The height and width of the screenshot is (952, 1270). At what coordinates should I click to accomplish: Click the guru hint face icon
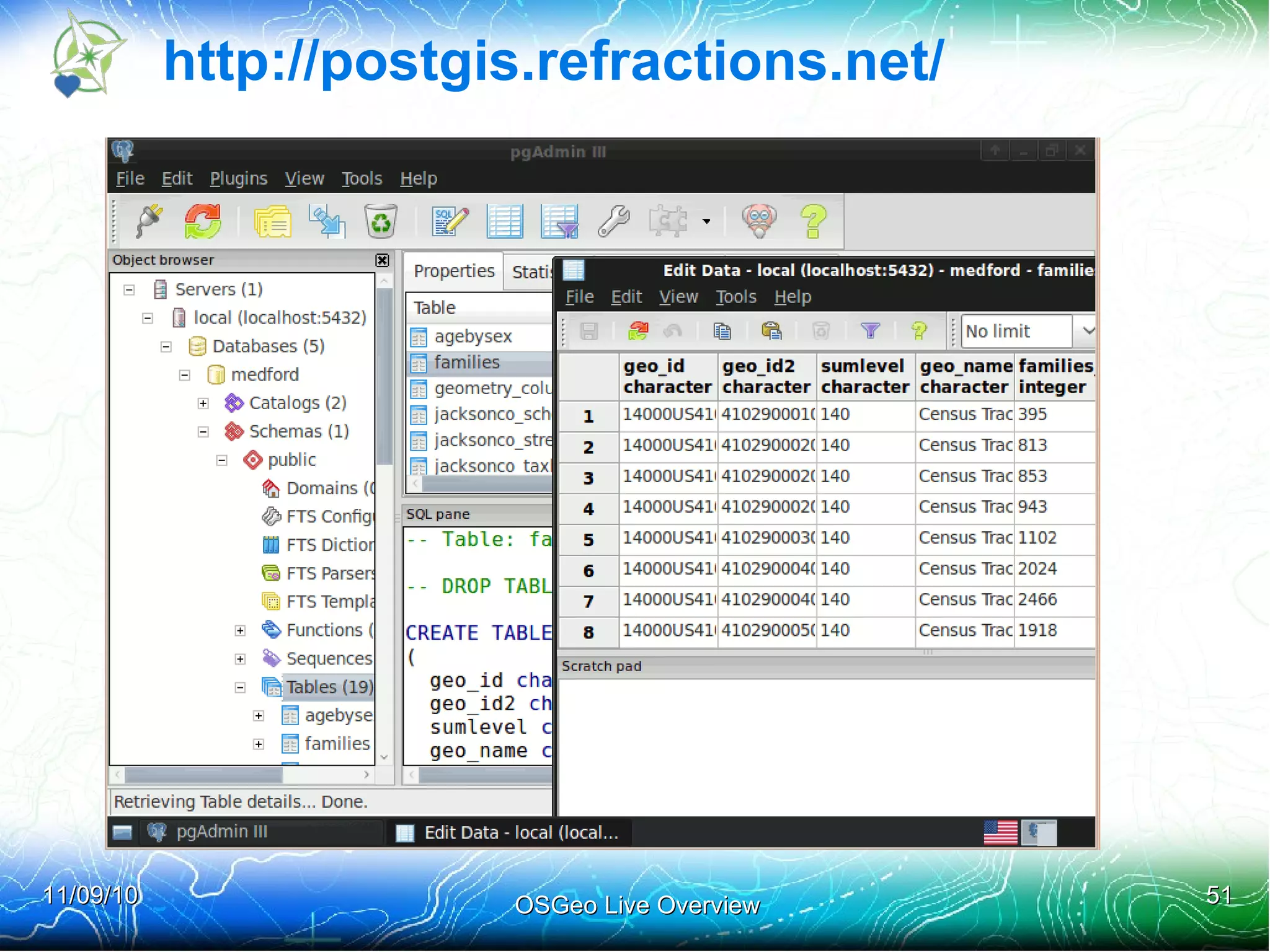click(x=759, y=221)
